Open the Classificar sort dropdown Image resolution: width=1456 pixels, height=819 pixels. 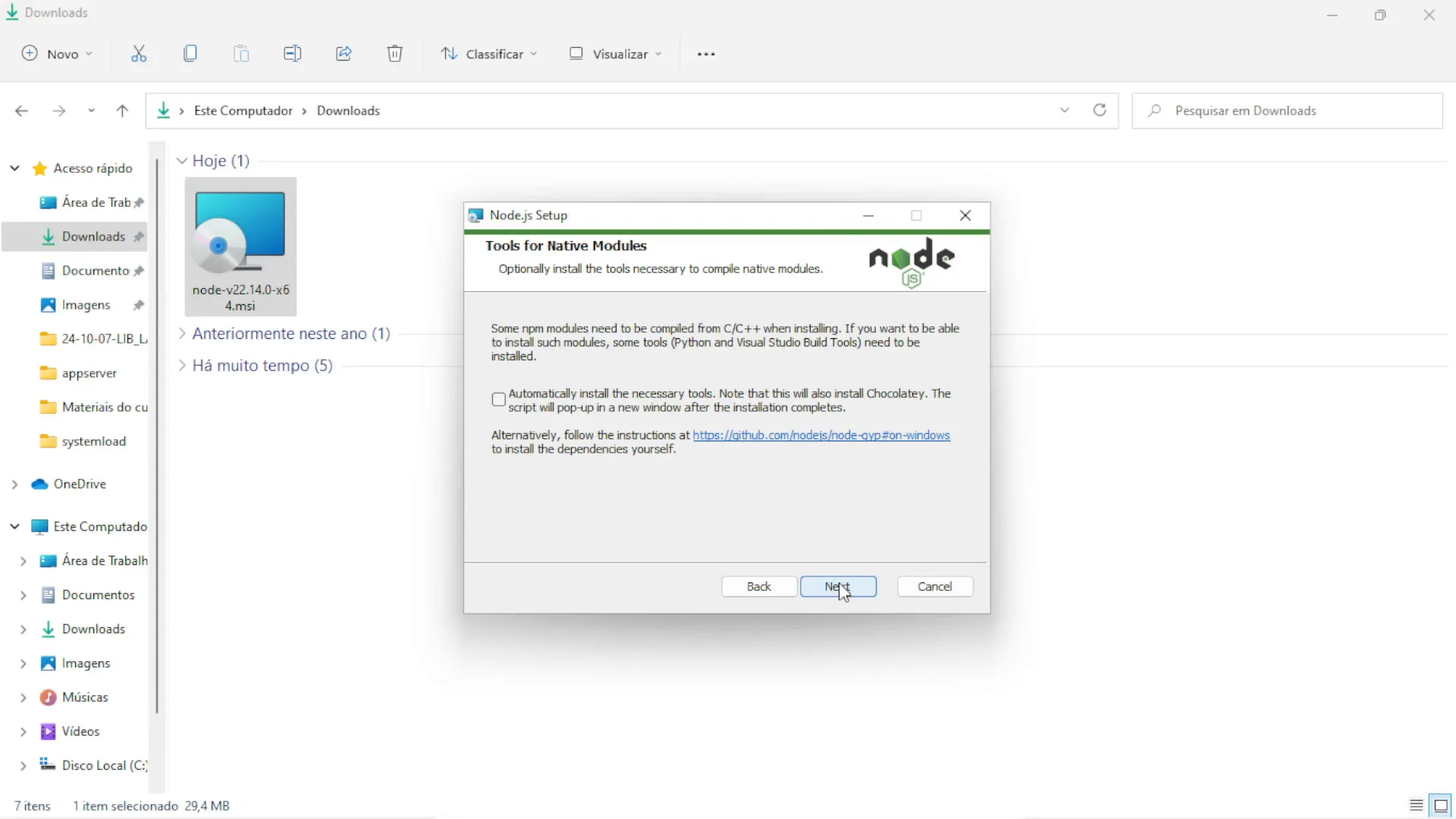pyautogui.click(x=489, y=54)
